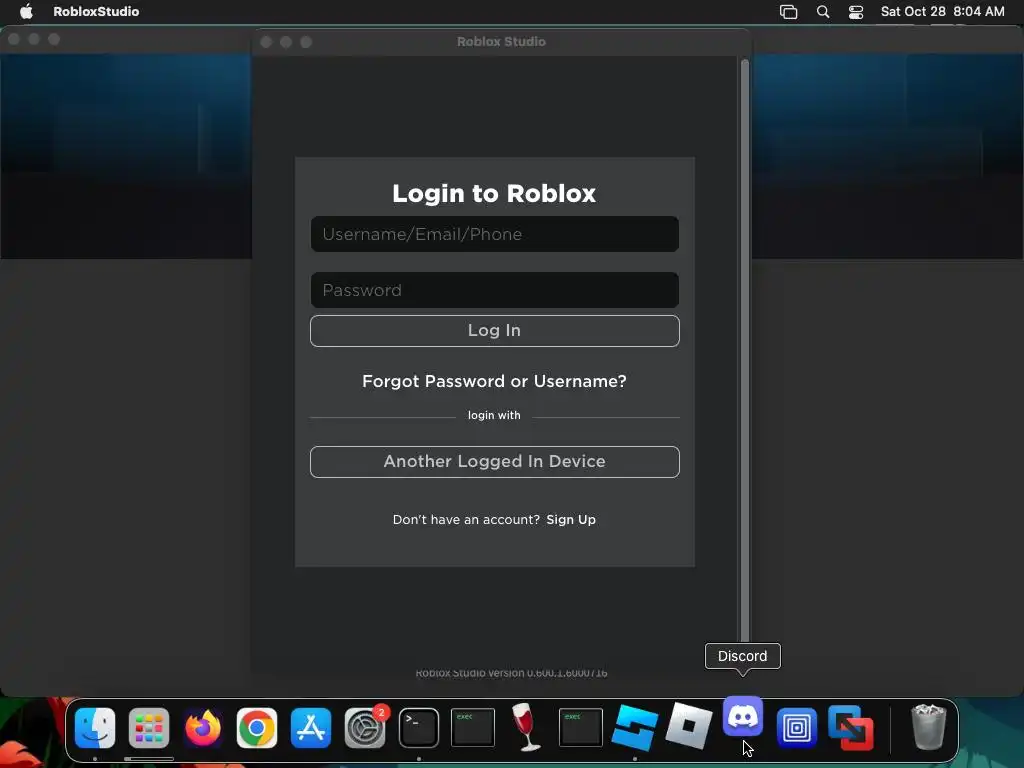Click the Log In button
This screenshot has height=768, width=1024.
click(x=494, y=331)
